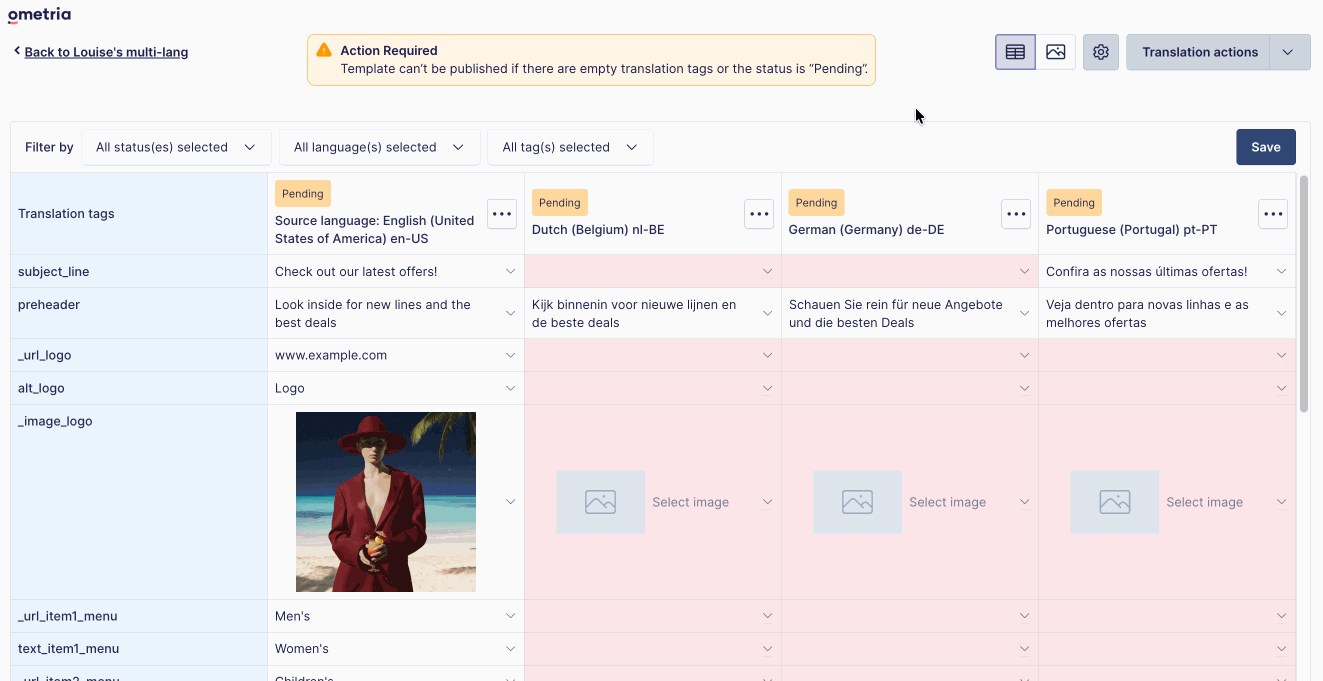This screenshot has width=1323, height=681.
Task: Expand Dutch Select image chevron
Action: 767,502
